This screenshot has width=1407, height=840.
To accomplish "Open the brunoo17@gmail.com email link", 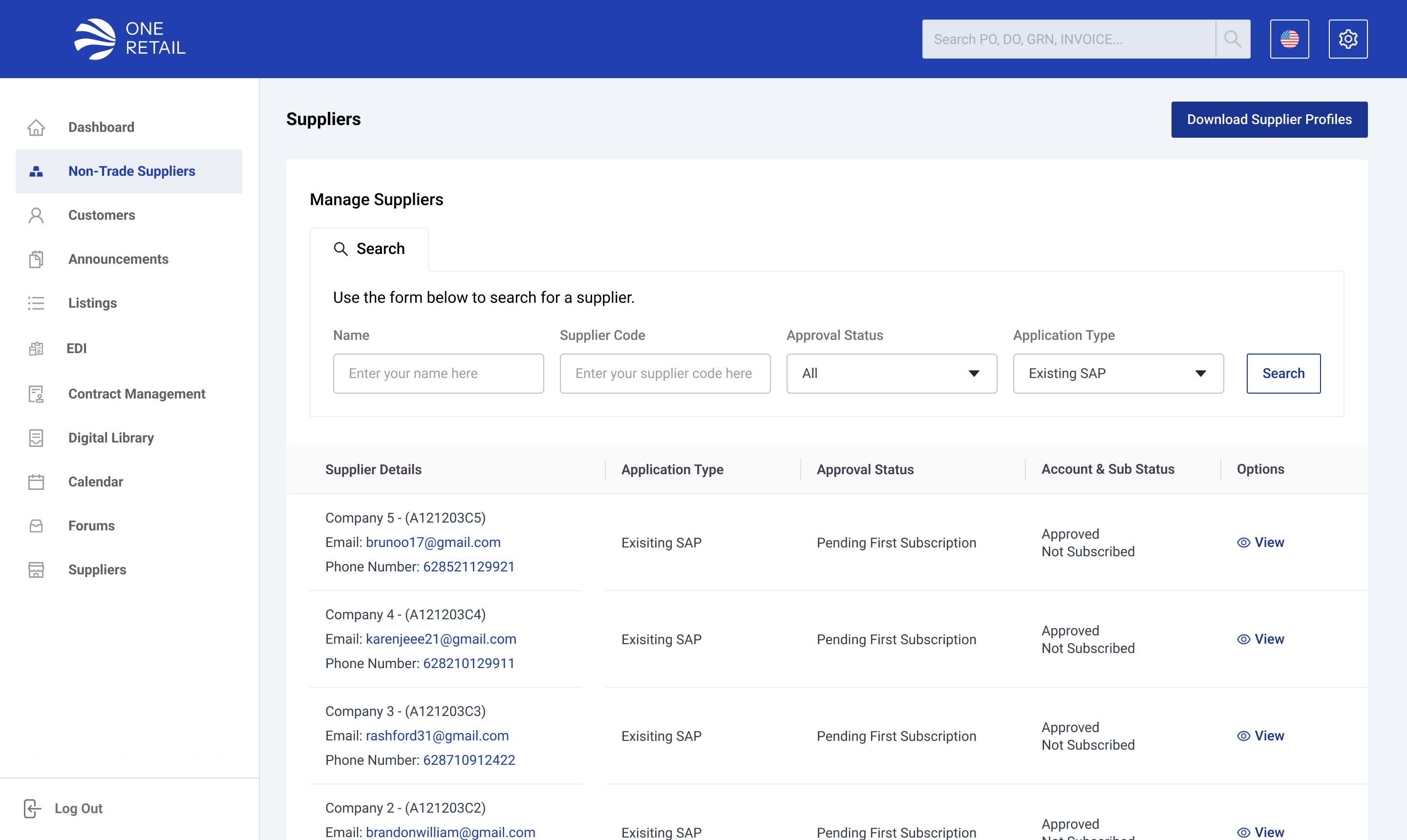I will pos(433,542).
